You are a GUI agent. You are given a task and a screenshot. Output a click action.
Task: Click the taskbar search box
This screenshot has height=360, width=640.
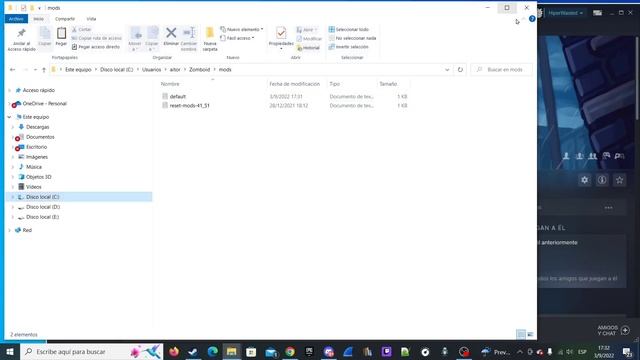[x=92, y=352]
